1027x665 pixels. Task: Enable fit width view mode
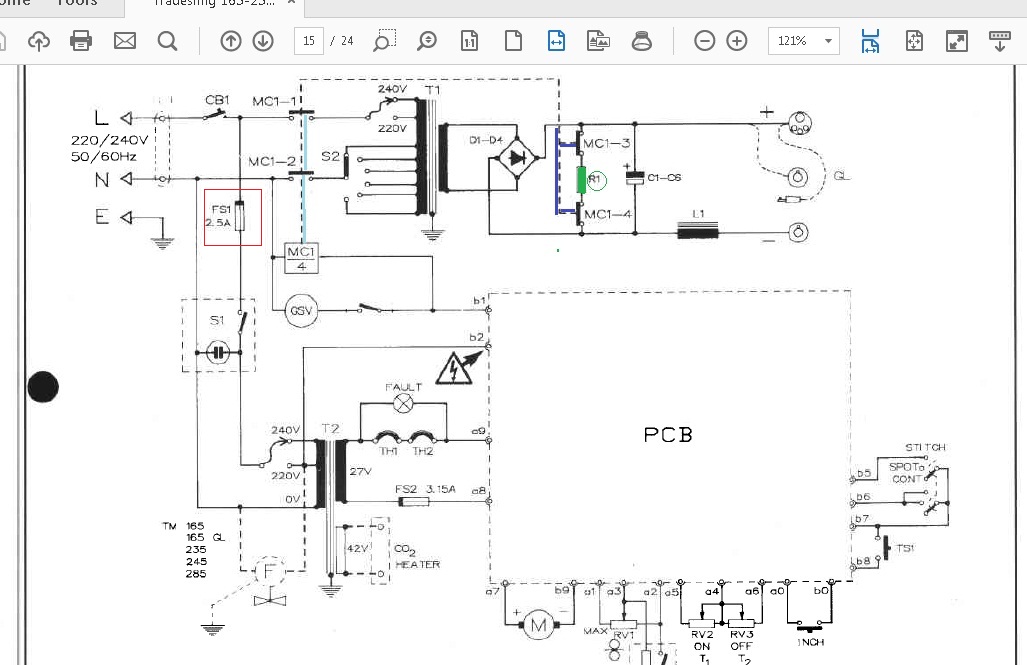pos(556,41)
